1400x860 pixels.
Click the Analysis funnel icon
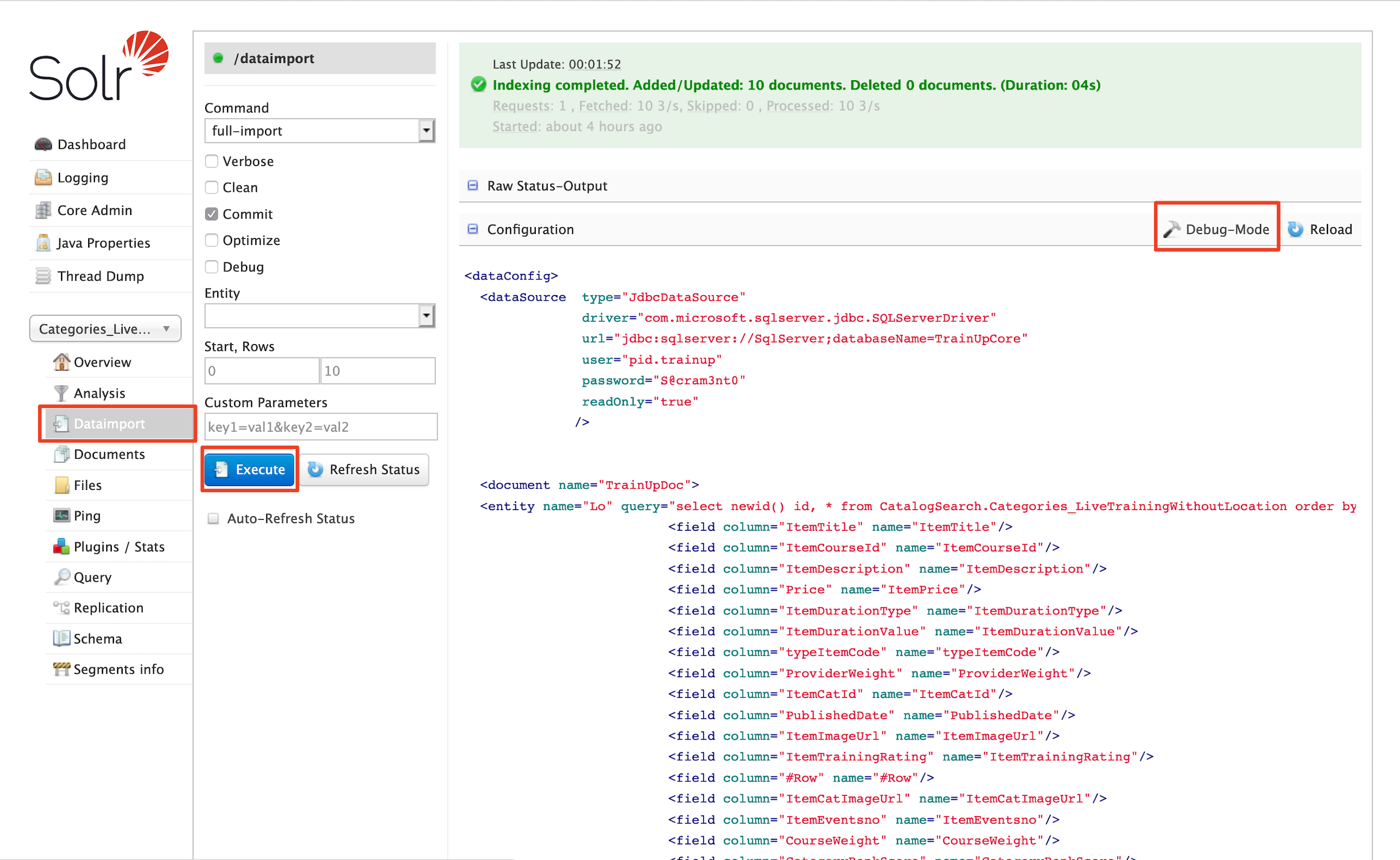pos(61,393)
